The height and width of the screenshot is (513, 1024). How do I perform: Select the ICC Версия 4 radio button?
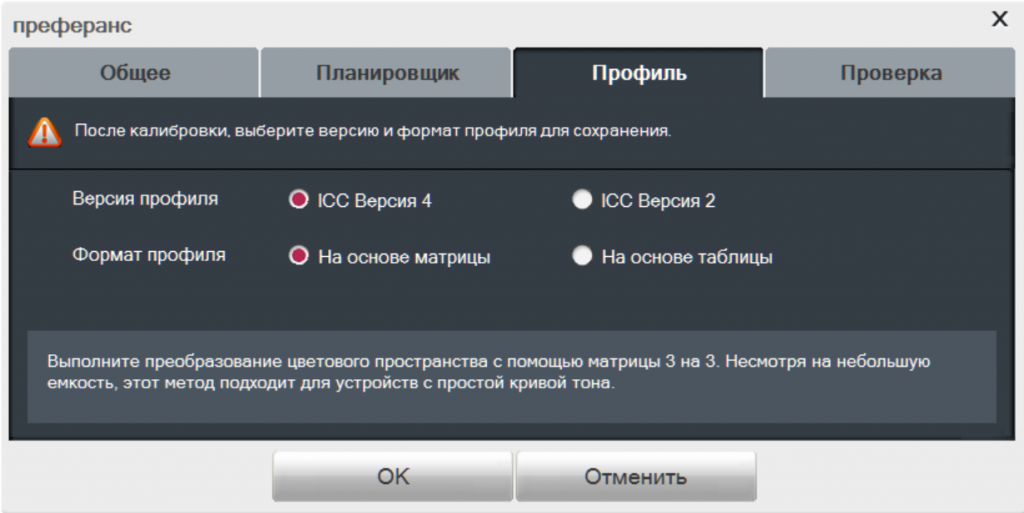(x=298, y=200)
